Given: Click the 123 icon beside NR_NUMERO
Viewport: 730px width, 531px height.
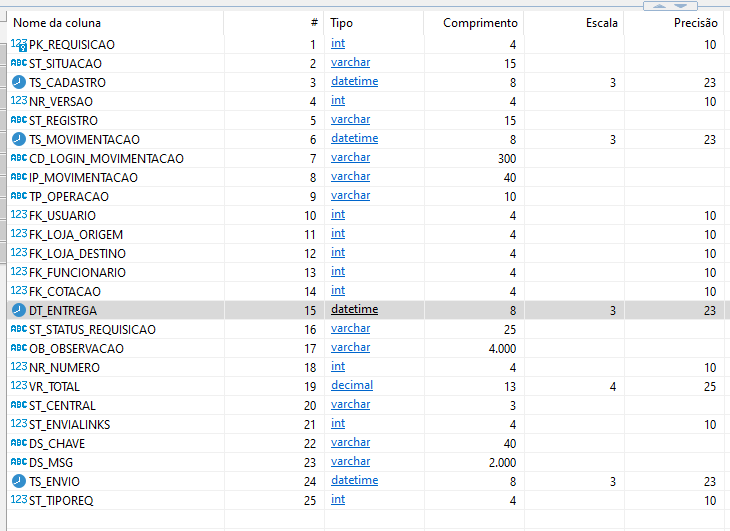Looking at the screenshot, I should (19, 367).
